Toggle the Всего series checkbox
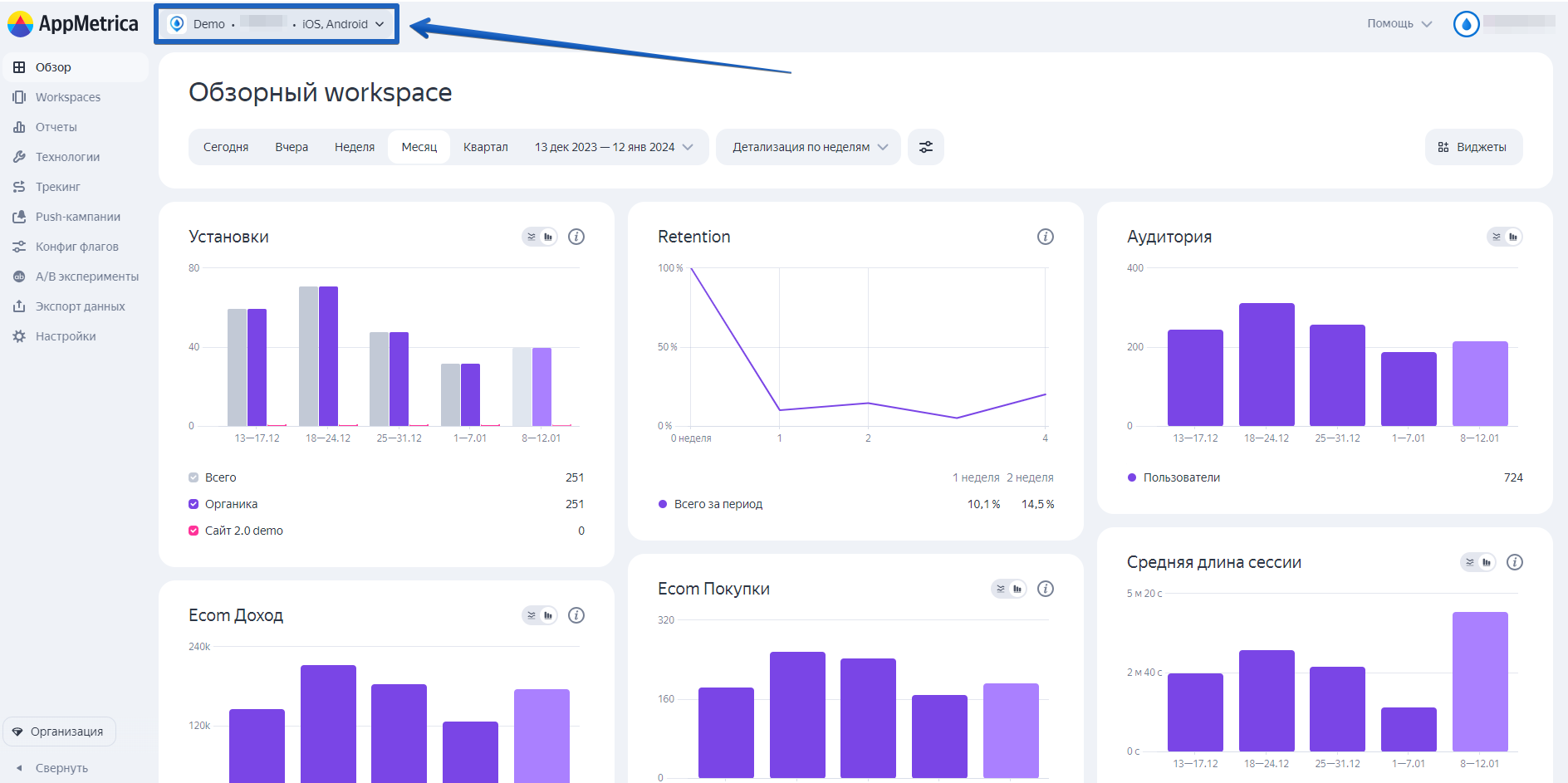The height and width of the screenshot is (783, 1568). [194, 477]
